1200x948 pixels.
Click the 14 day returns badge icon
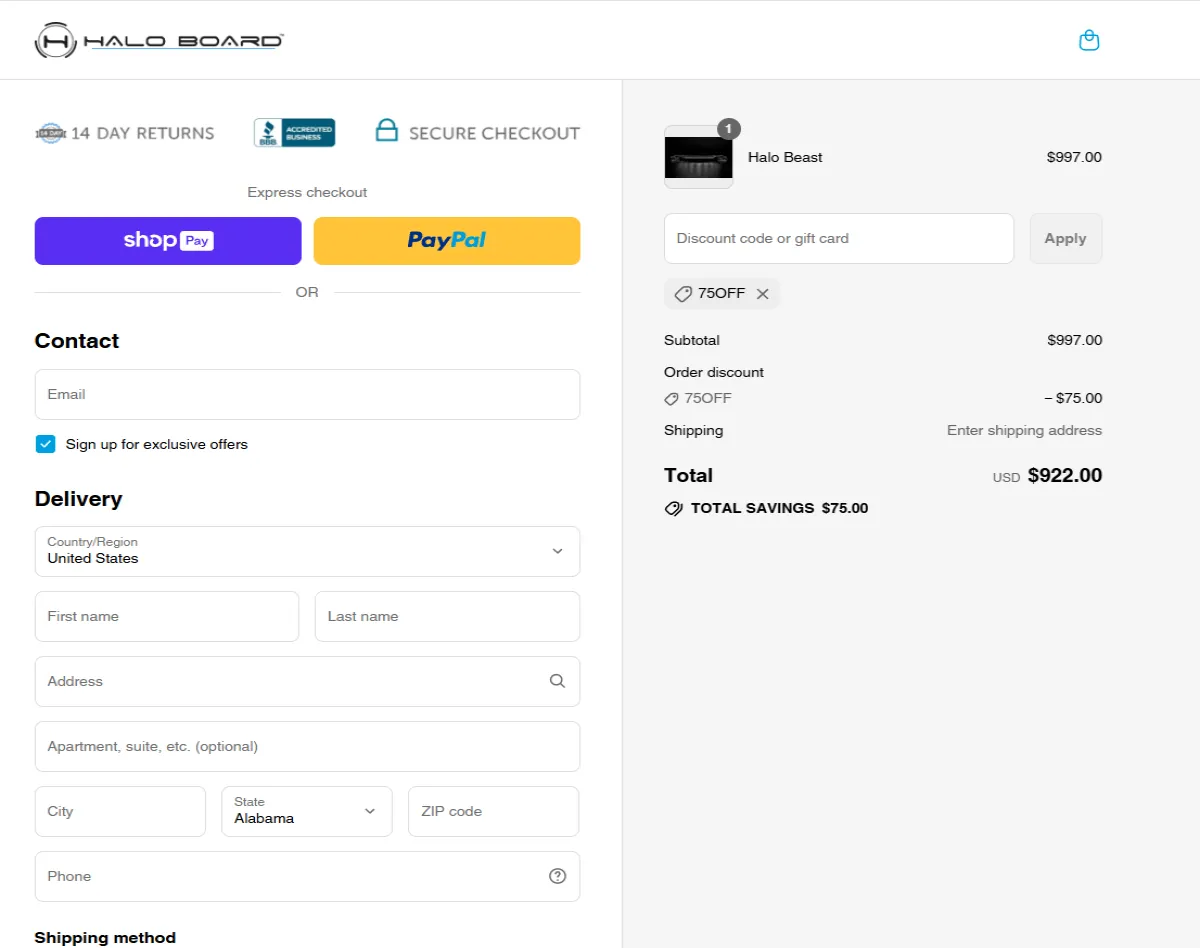click(50, 133)
